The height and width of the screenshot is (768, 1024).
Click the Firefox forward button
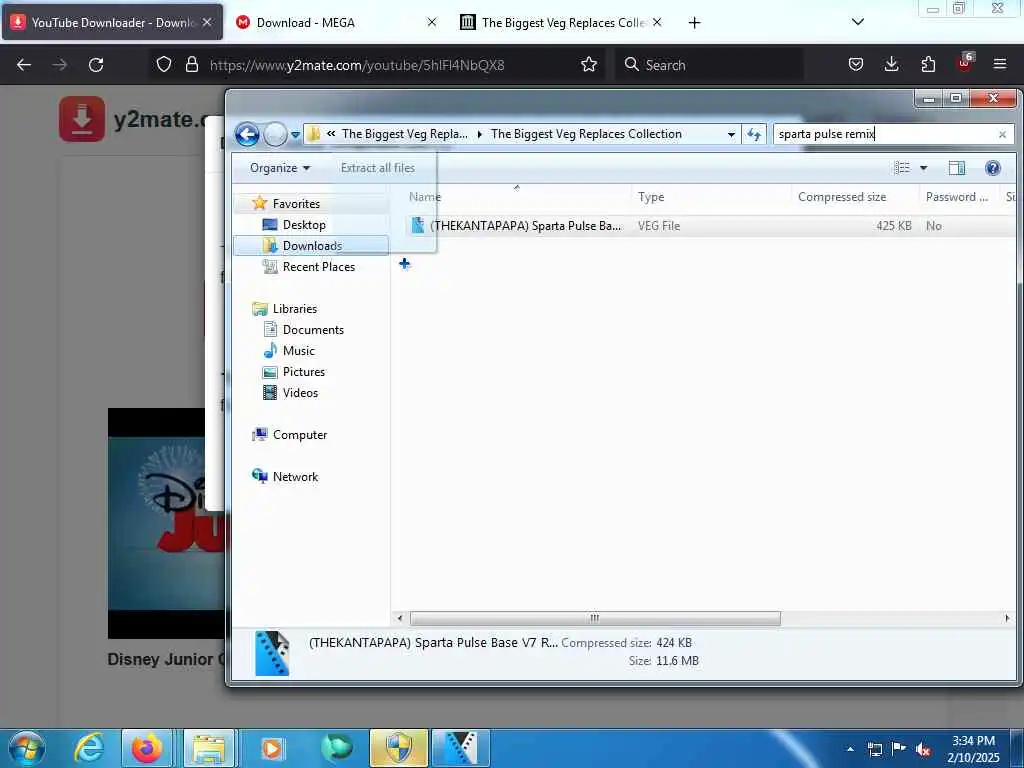[x=60, y=65]
